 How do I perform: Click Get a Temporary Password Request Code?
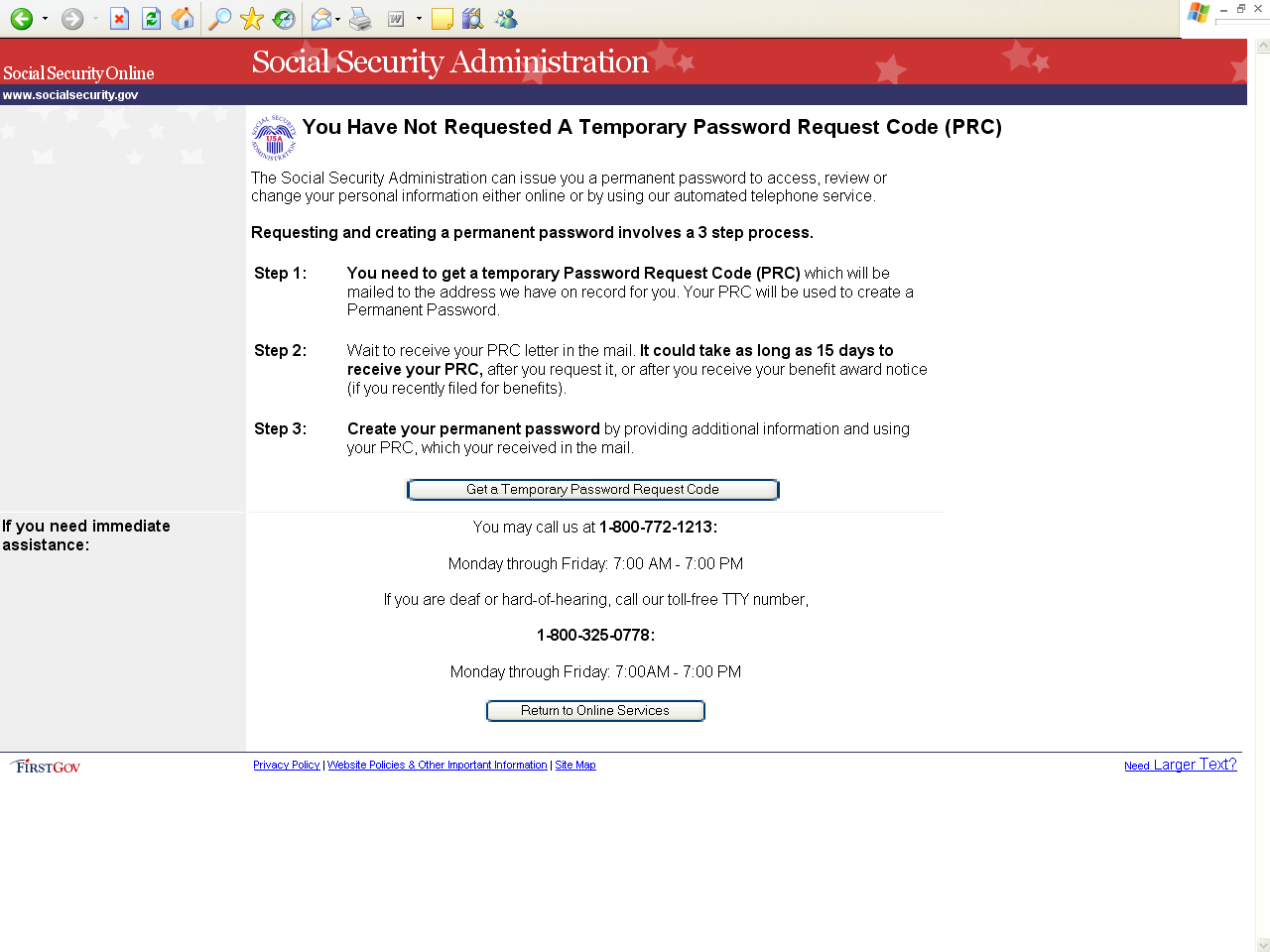(x=593, y=490)
